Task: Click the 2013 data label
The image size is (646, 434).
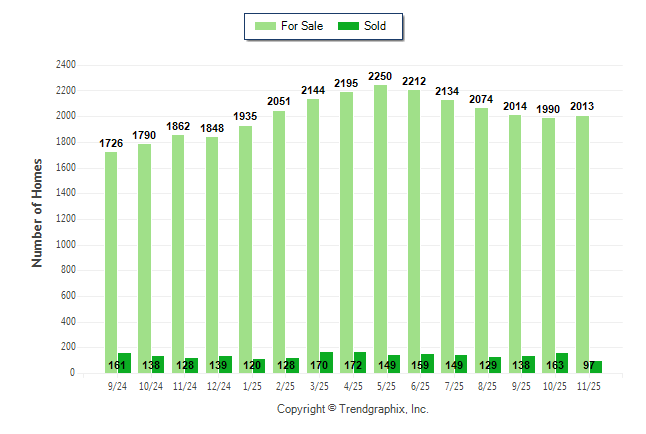Action: point(582,106)
